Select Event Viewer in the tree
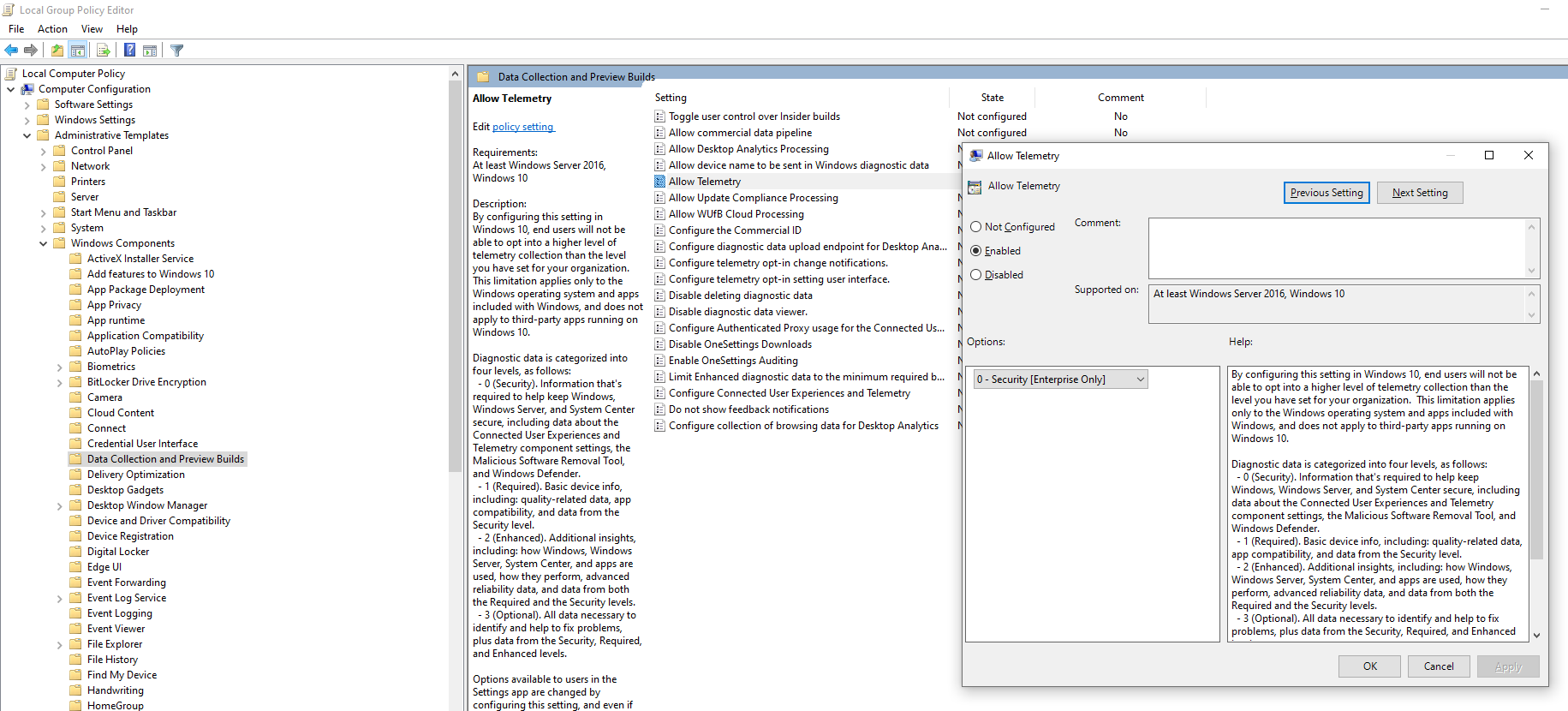 click(x=116, y=629)
